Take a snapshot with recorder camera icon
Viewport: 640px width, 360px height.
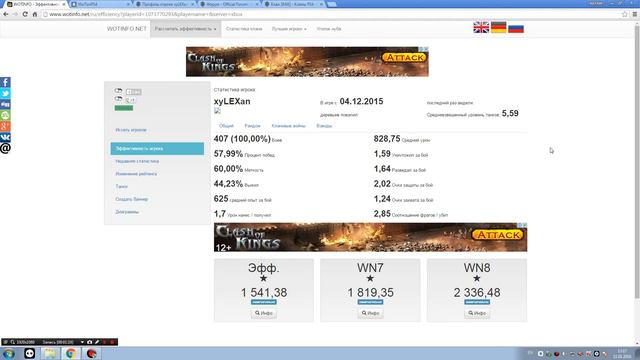tap(89, 342)
